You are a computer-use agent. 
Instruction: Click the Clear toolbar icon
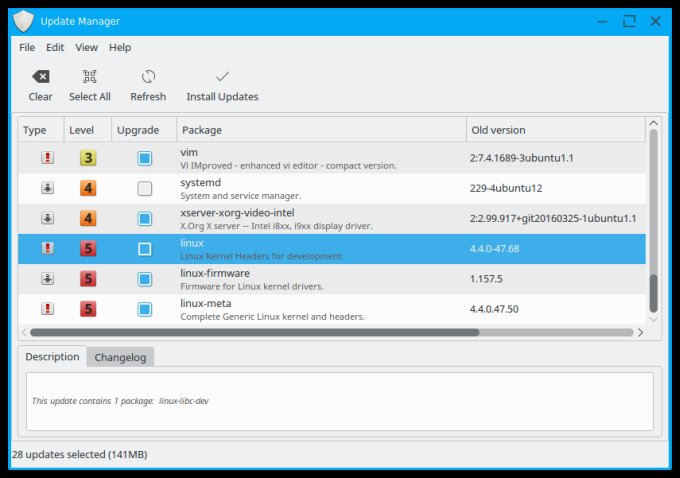[x=40, y=77]
